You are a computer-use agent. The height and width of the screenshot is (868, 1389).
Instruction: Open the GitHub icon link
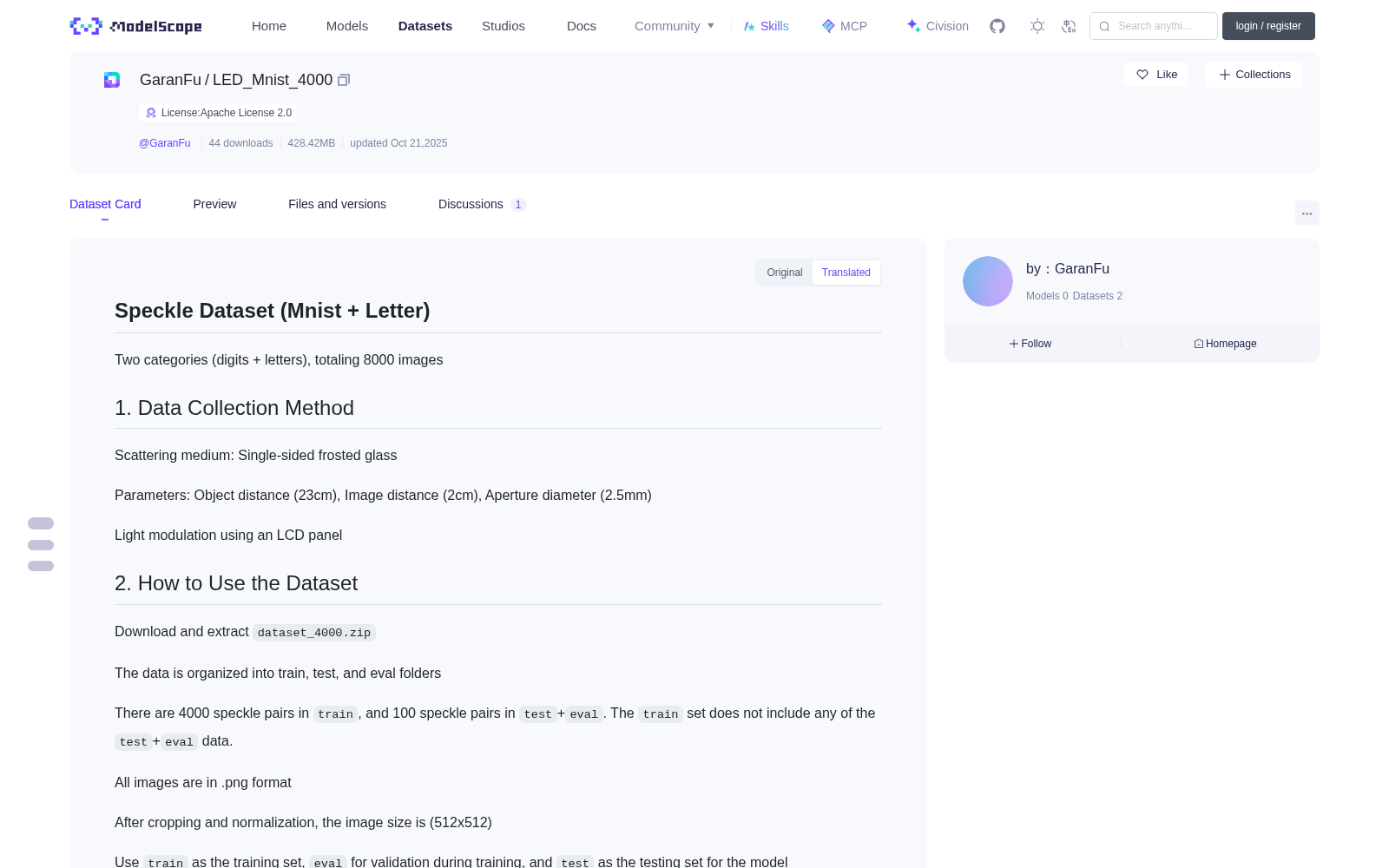point(997,26)
